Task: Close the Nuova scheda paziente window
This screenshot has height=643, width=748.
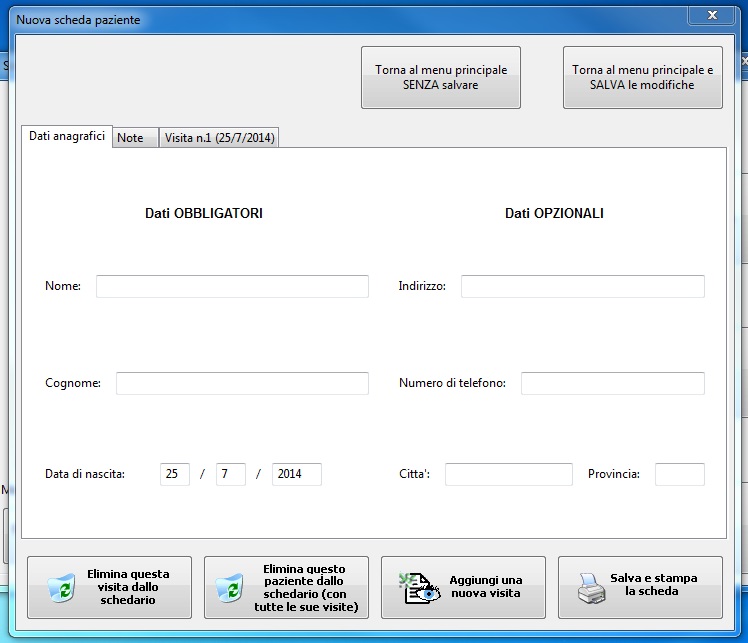Action: pyautogui.click(x=713, y=15)
